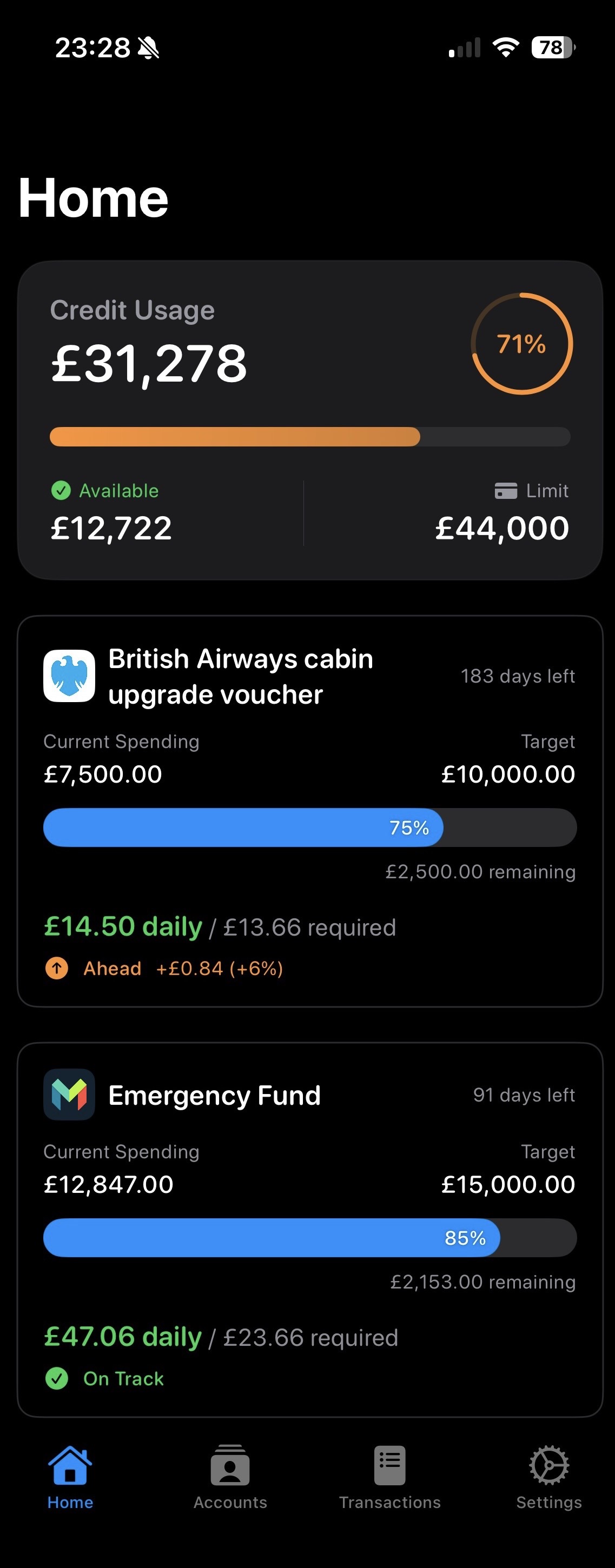This screenshot has height=1568, width=615.
Task: Tap the 75% blue progress bar
Action: pyautogui.click(x=310, y=827)
